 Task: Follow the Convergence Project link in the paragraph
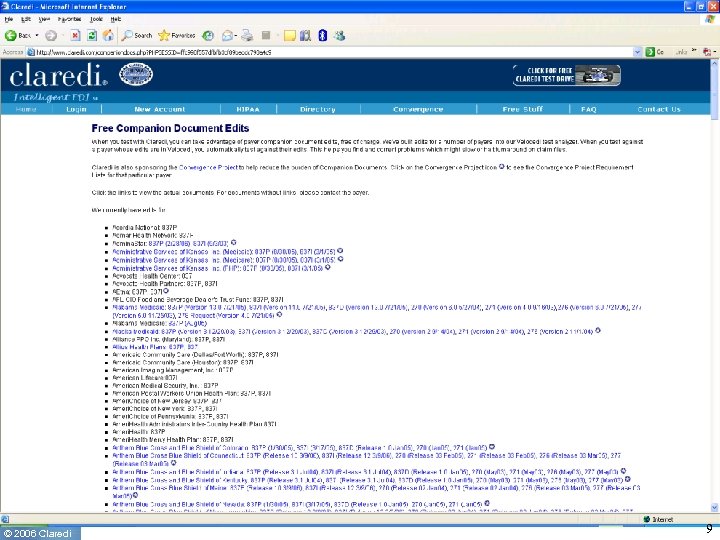pyautogui.click(x=208, y=167)
